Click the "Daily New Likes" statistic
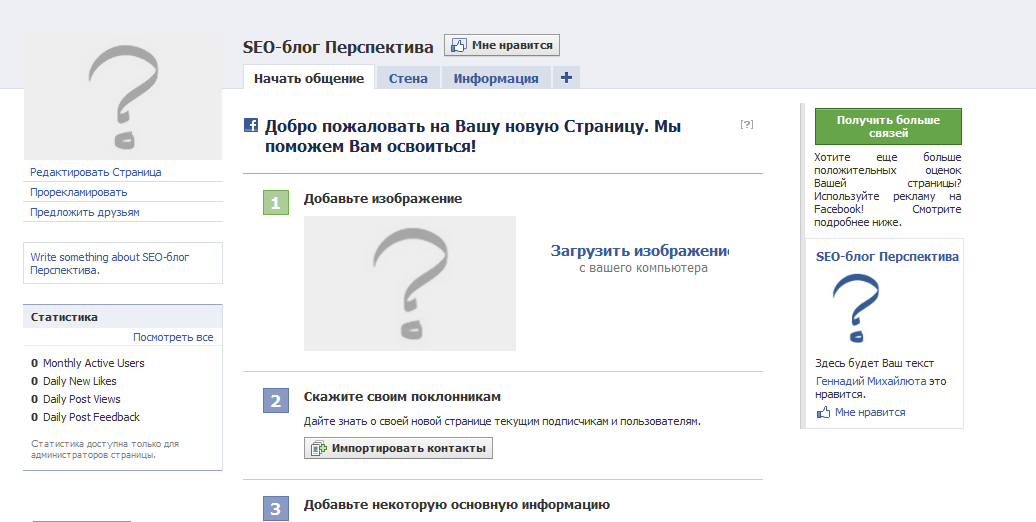This screenshot has width=1036, height=522. [x=73, y=381]
